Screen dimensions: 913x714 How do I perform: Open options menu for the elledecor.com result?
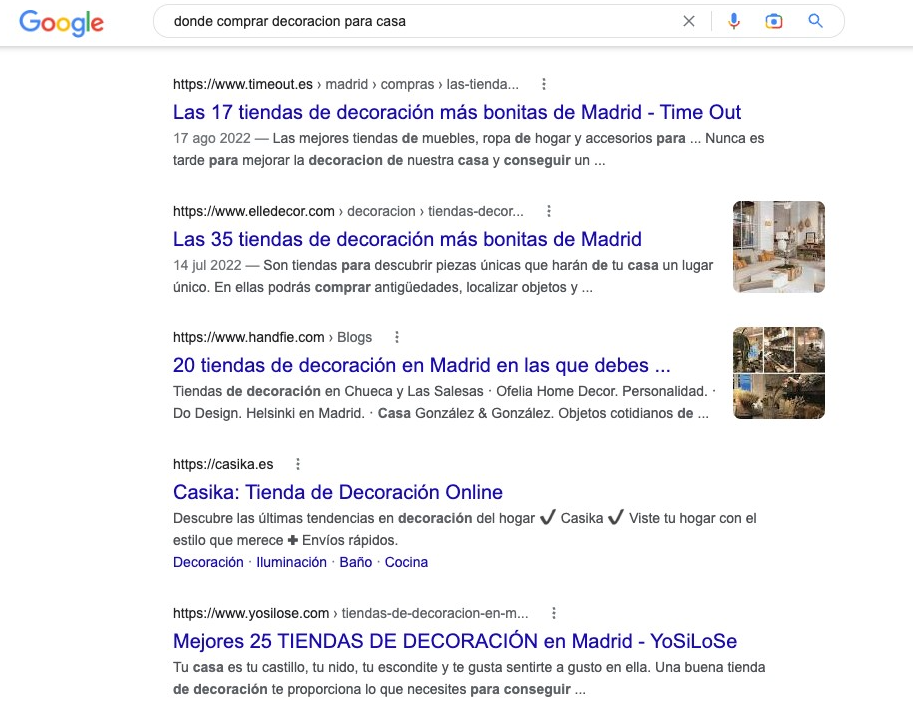point(548,211)
